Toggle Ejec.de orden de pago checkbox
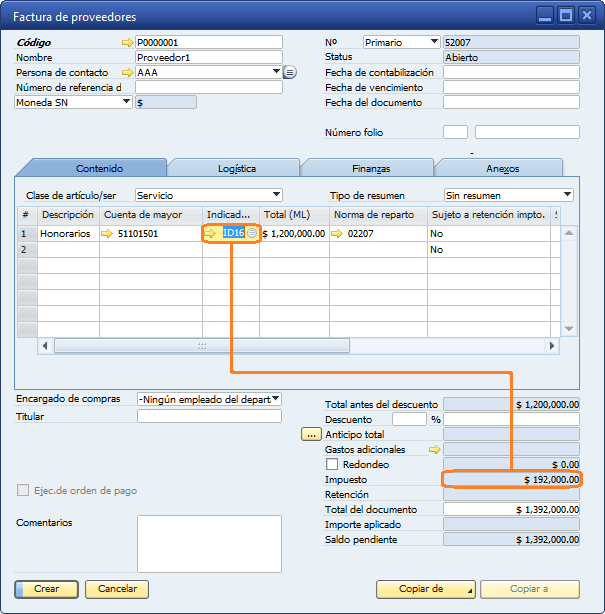This screenshot has height=614, width=605. 23,491
